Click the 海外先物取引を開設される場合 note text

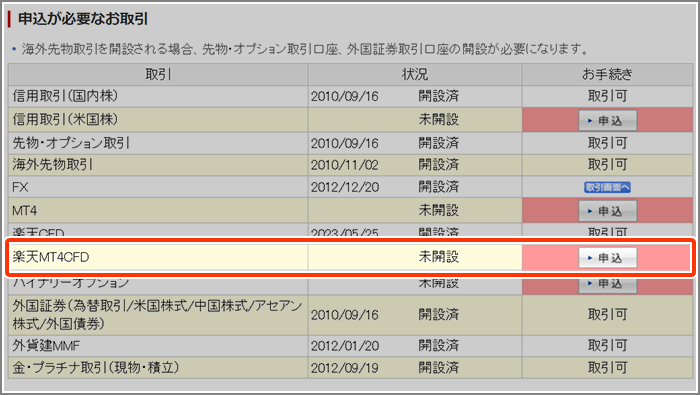pyautogui.click(x=305, y=49)
